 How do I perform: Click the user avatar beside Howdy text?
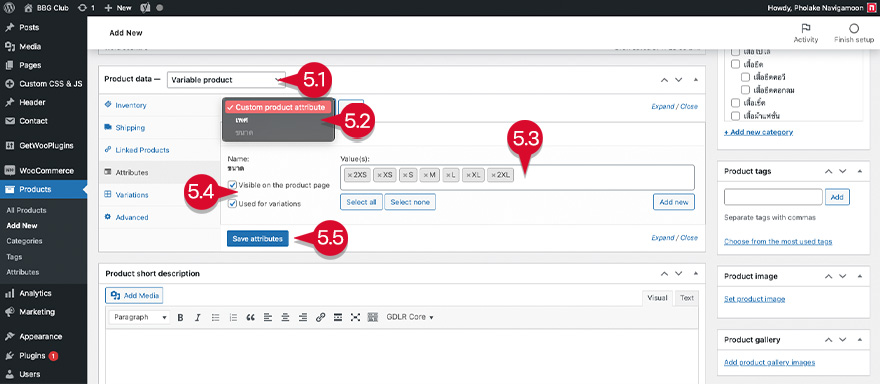[x=871, y=8]
